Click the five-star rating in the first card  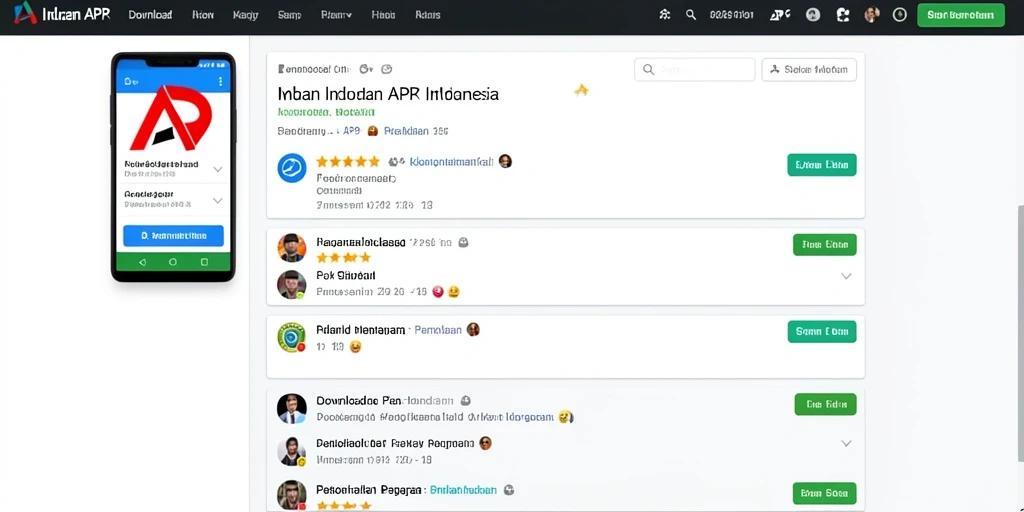347,161
